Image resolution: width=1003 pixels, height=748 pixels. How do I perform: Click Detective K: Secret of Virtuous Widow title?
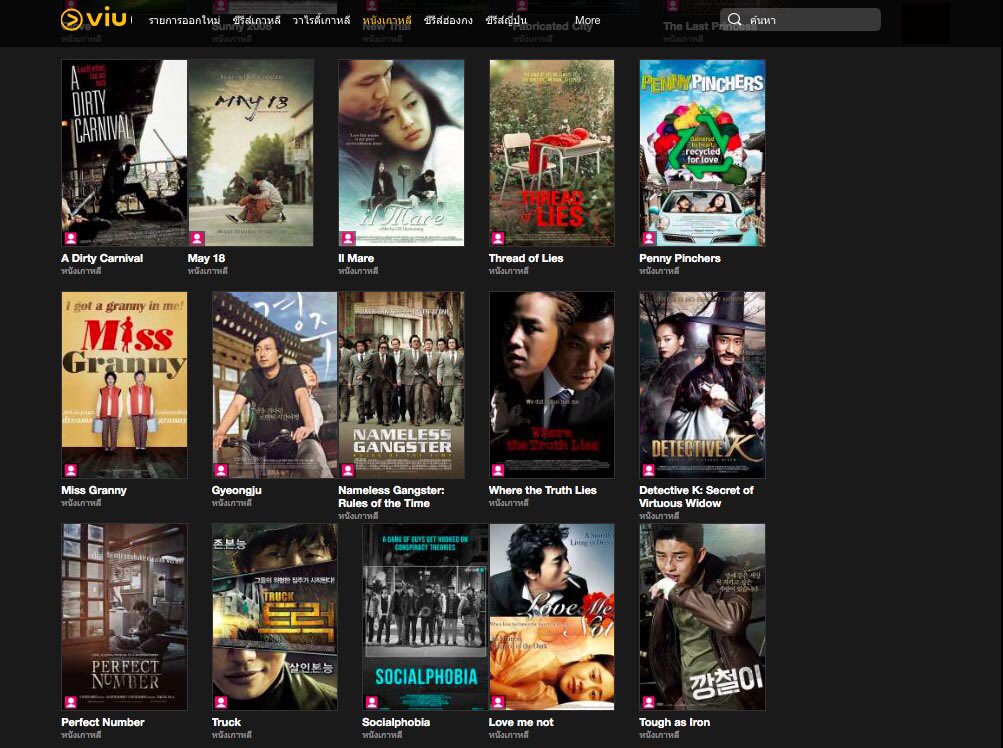click(x=696, y=497)
